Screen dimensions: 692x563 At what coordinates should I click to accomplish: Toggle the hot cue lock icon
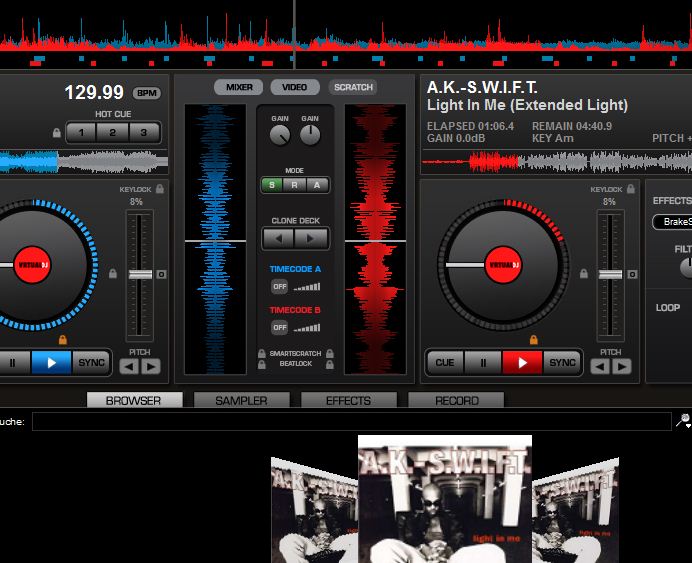(x=56, y=132)
